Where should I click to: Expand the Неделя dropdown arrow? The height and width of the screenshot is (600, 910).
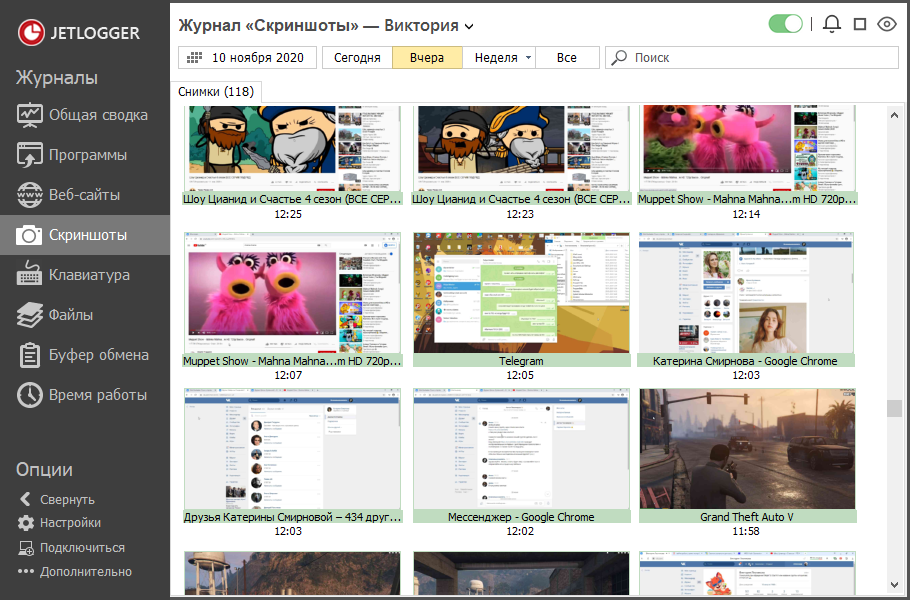pos(528,57)
